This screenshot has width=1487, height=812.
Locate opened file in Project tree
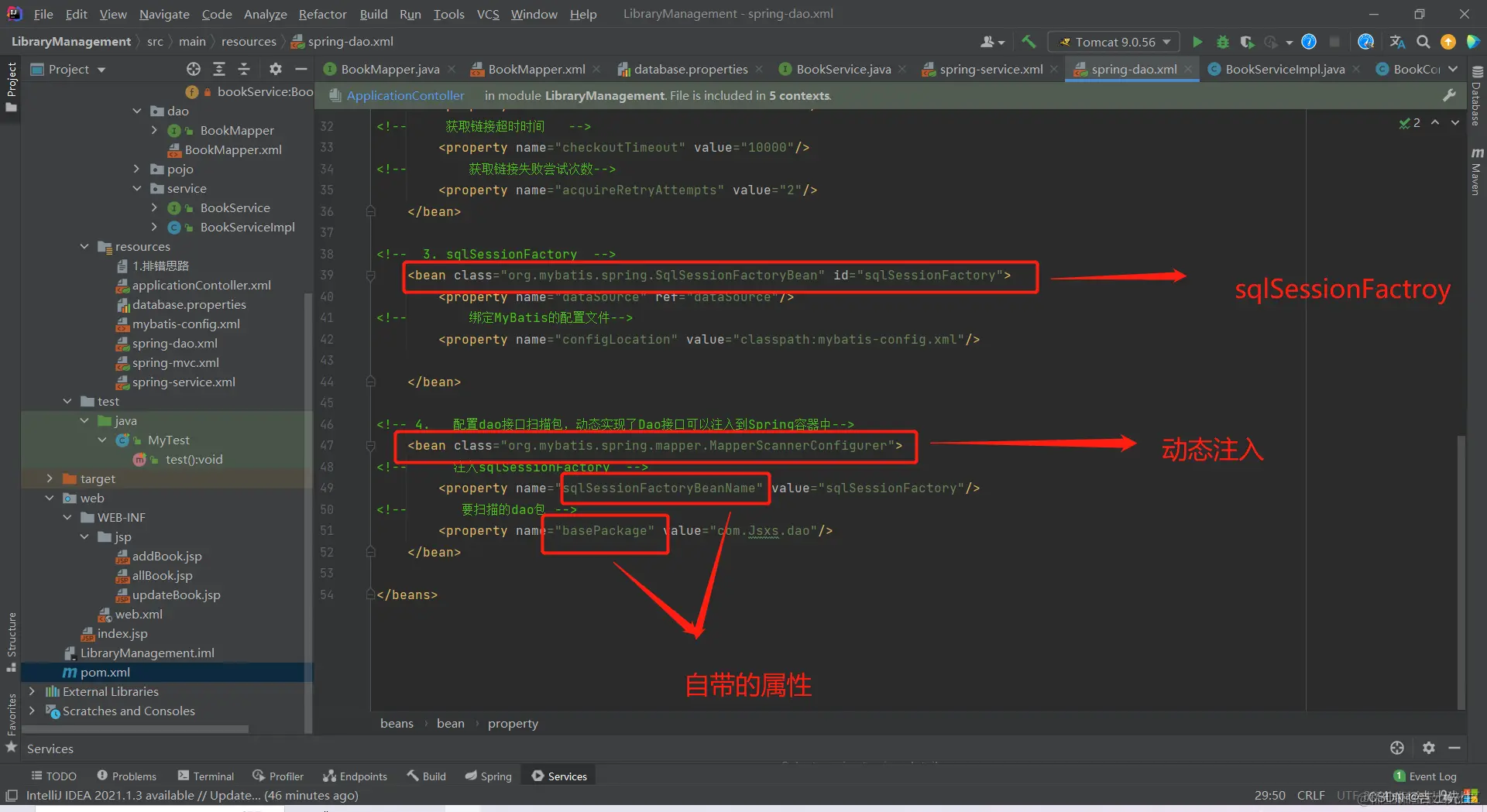[194, 69]
